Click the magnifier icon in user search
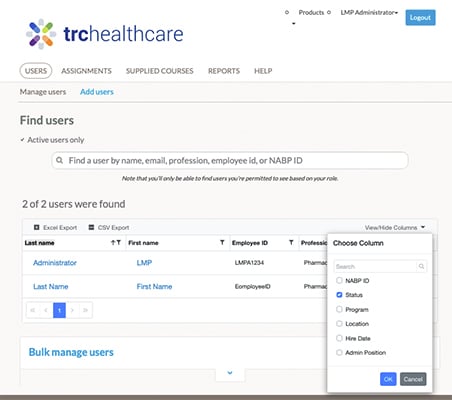452x400 pixels. coord(59,160)
